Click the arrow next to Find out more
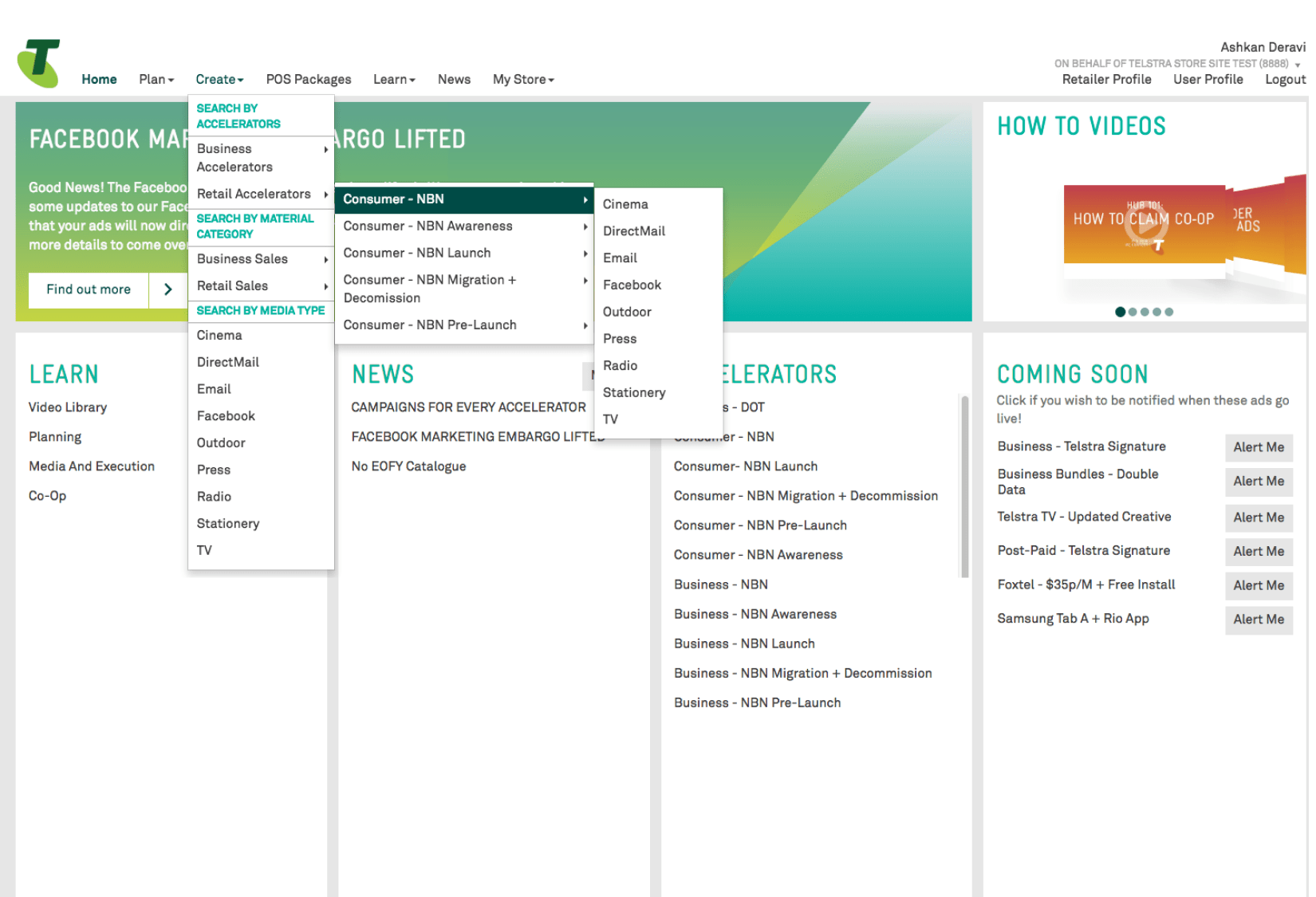This screenshot has width=1316, height=897. click(x=167, y=289)
